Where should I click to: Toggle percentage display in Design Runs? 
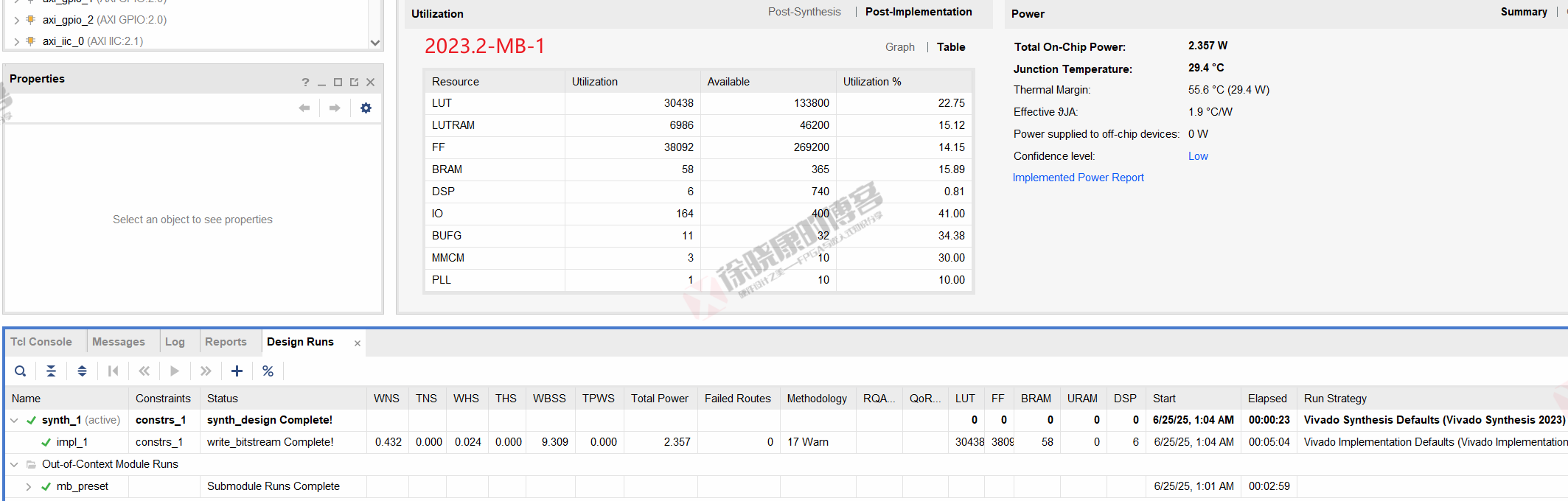268,371
